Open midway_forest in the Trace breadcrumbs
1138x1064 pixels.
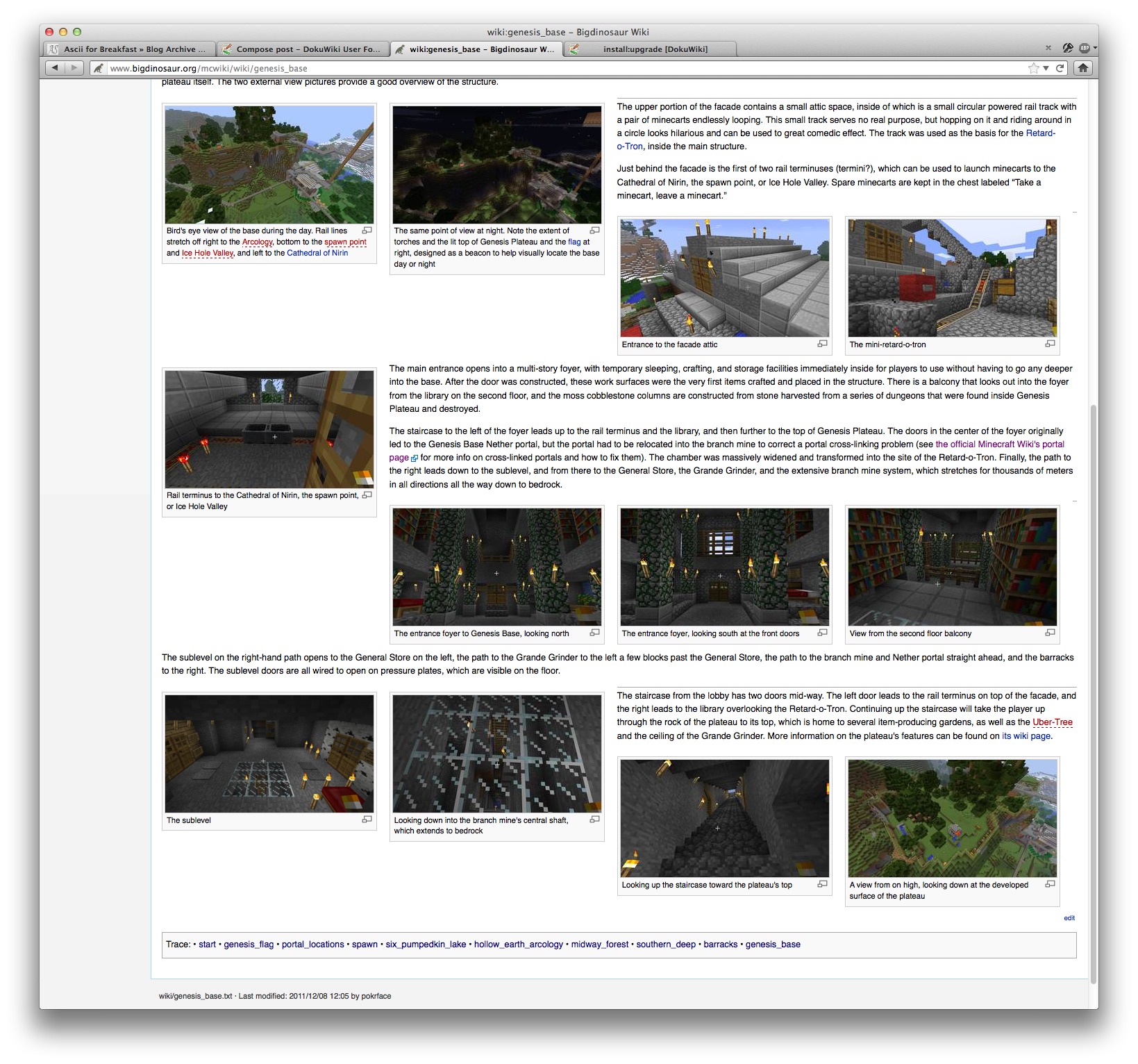pyautogui.click(x=600, y=945)
